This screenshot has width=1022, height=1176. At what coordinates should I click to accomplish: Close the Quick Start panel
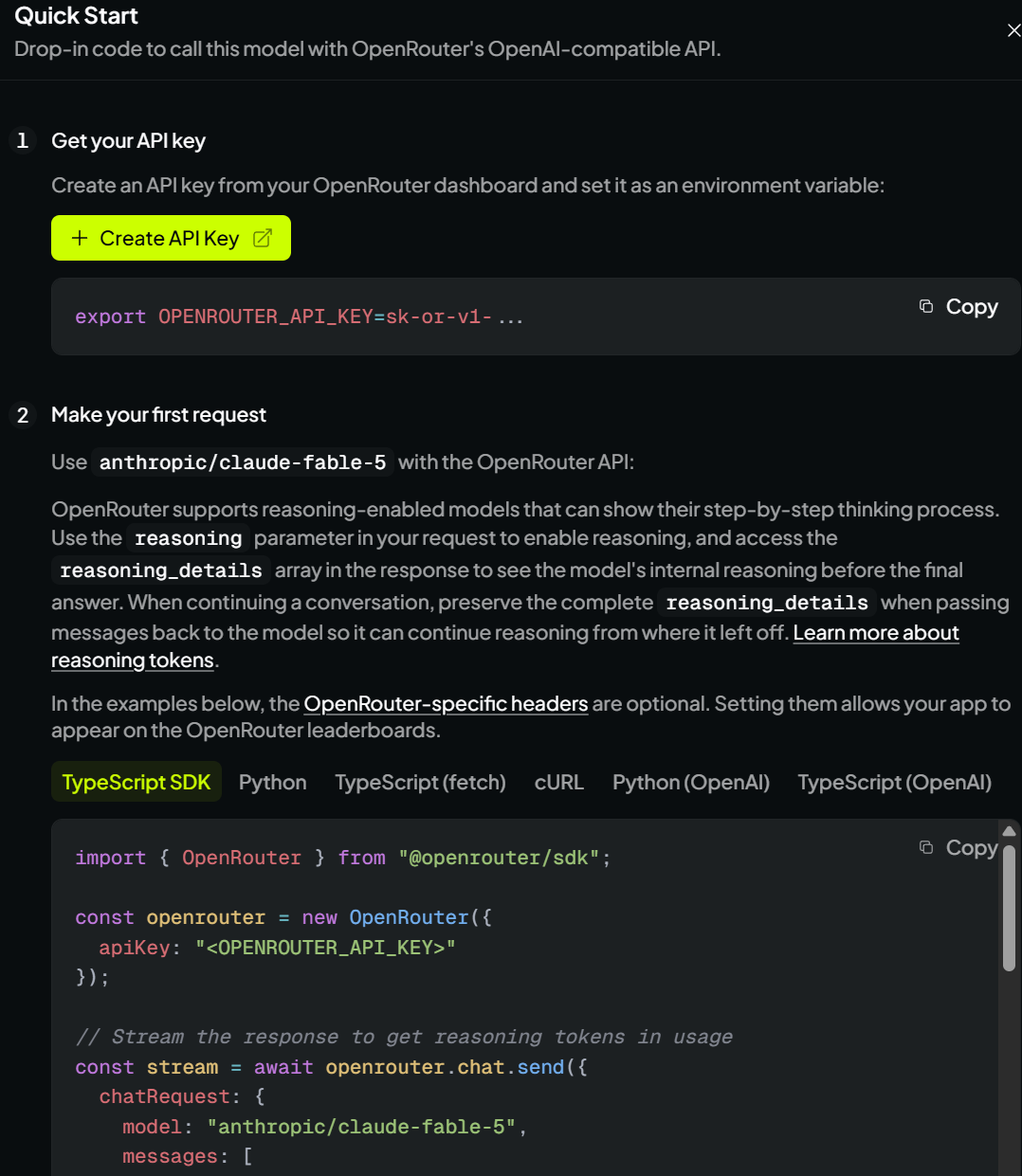(1013, 30)
